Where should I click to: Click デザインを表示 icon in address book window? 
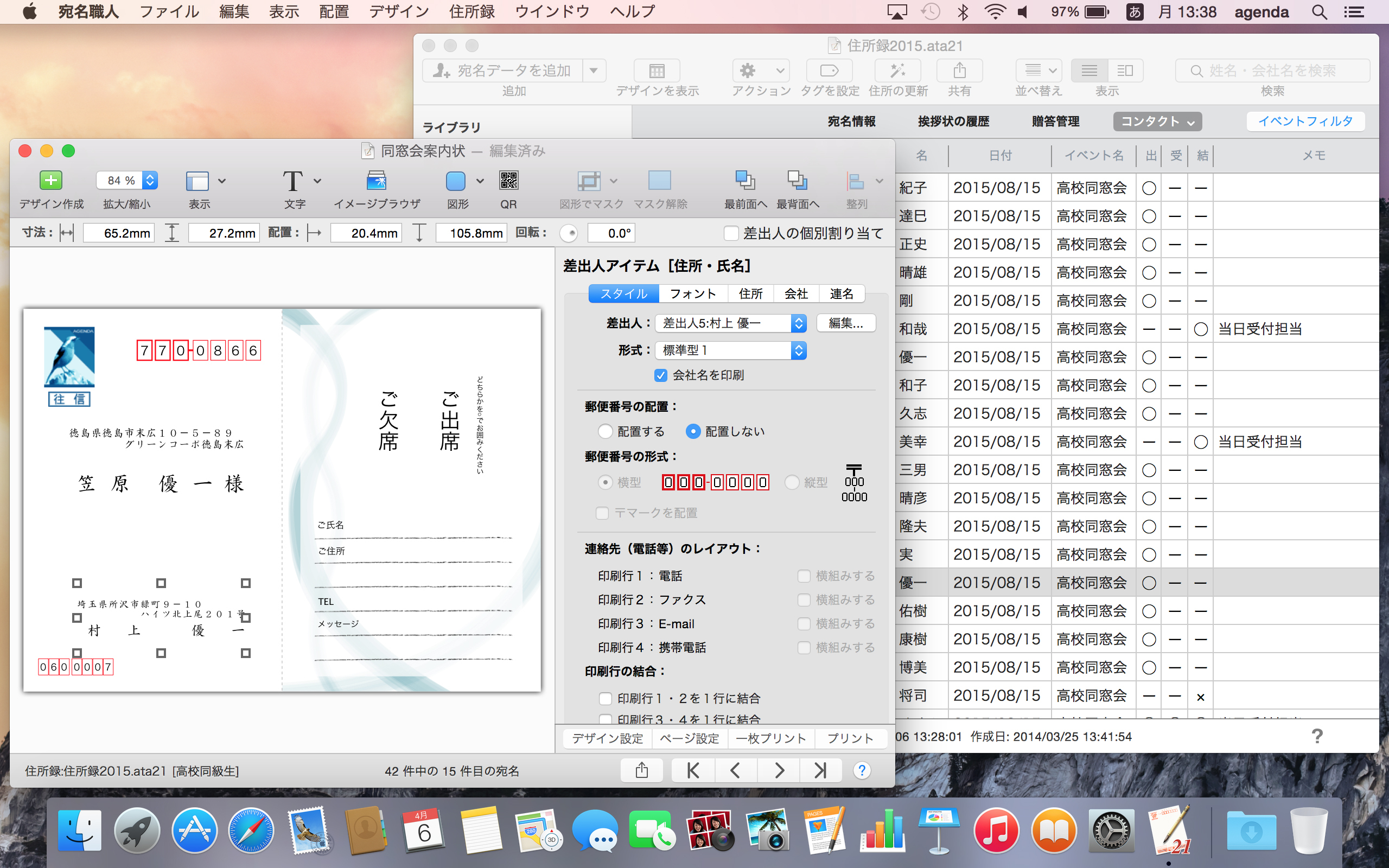pos(657,71)
